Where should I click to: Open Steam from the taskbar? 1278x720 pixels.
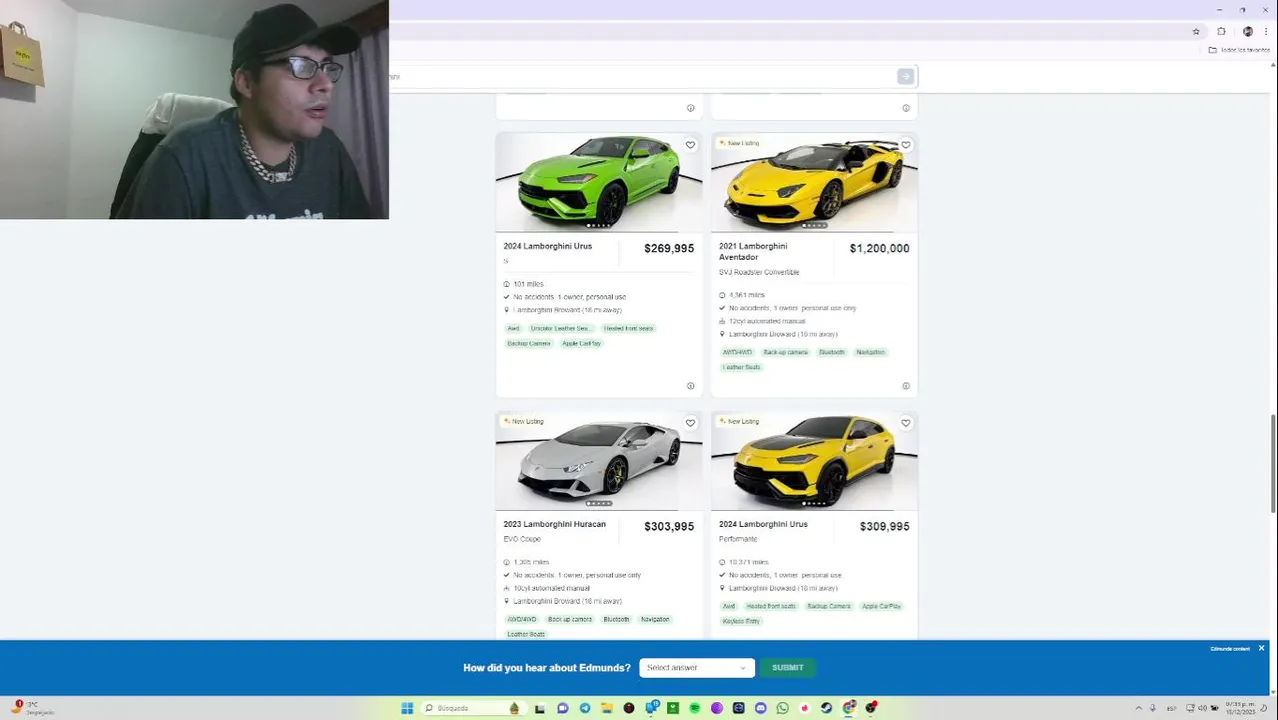click(x=827, y=708)
